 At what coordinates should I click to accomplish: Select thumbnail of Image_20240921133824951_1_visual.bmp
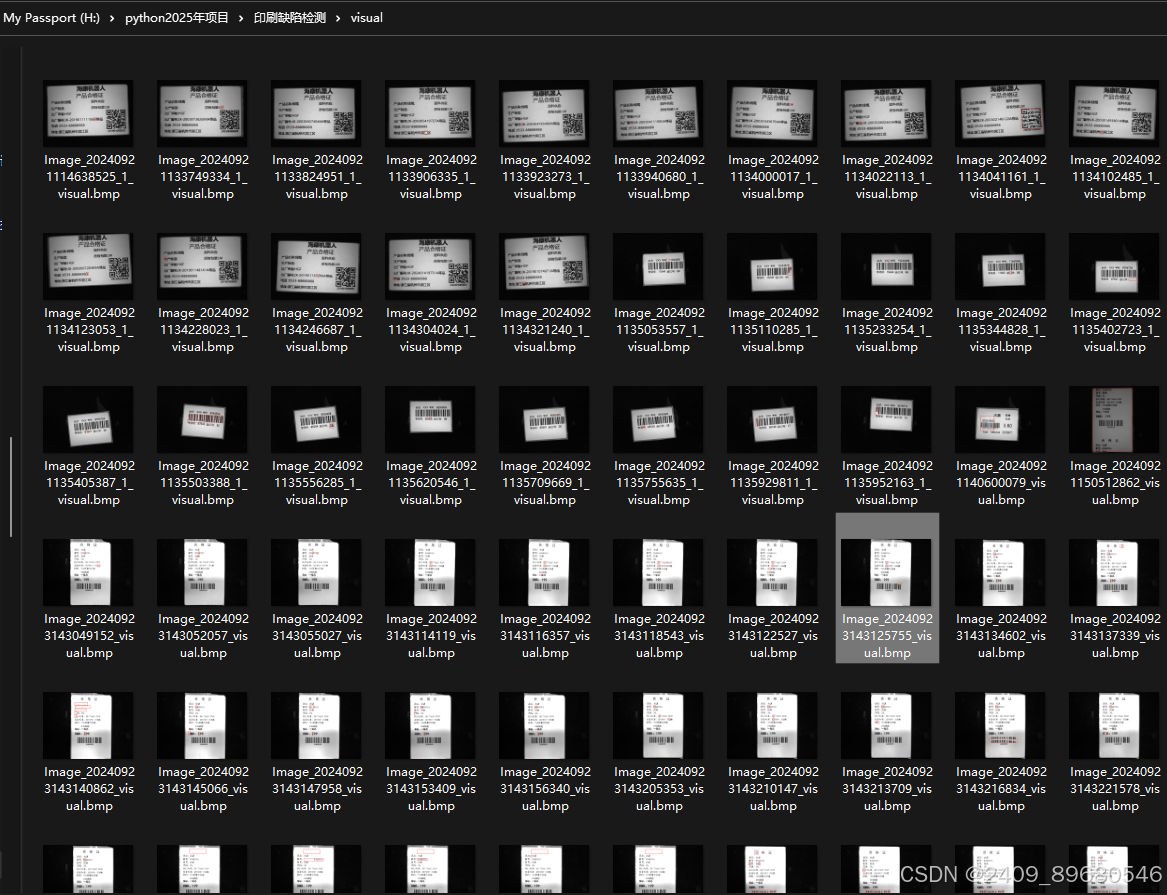(316, 113)
